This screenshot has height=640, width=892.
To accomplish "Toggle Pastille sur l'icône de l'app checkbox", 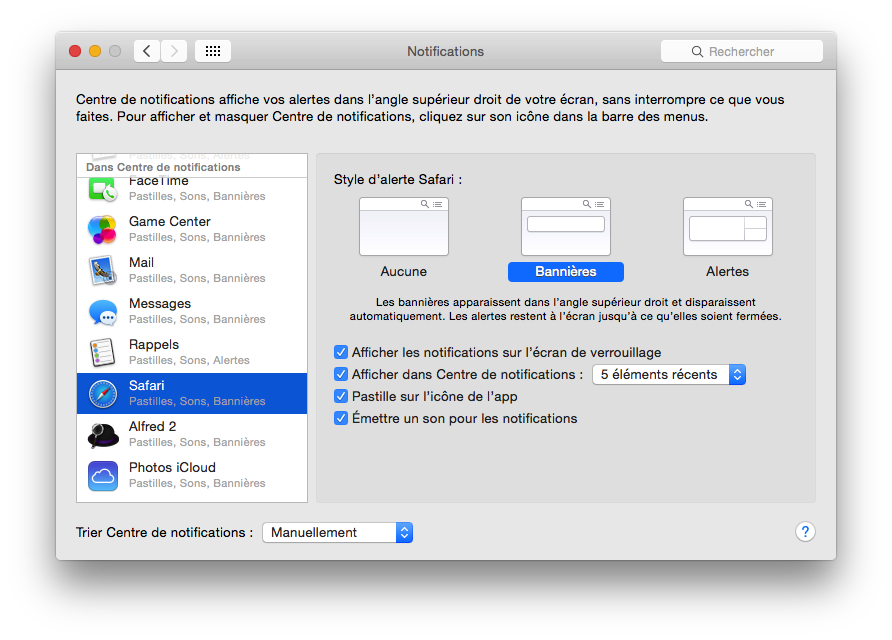I will 341,397.
